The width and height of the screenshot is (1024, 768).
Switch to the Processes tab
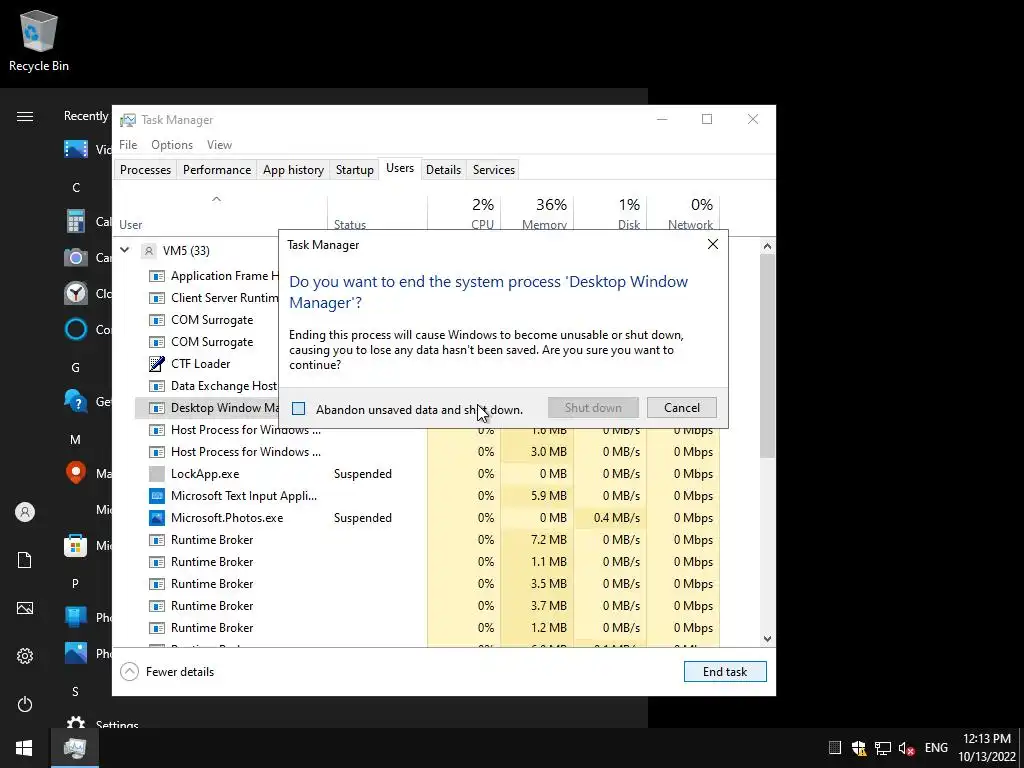(145, 170)
